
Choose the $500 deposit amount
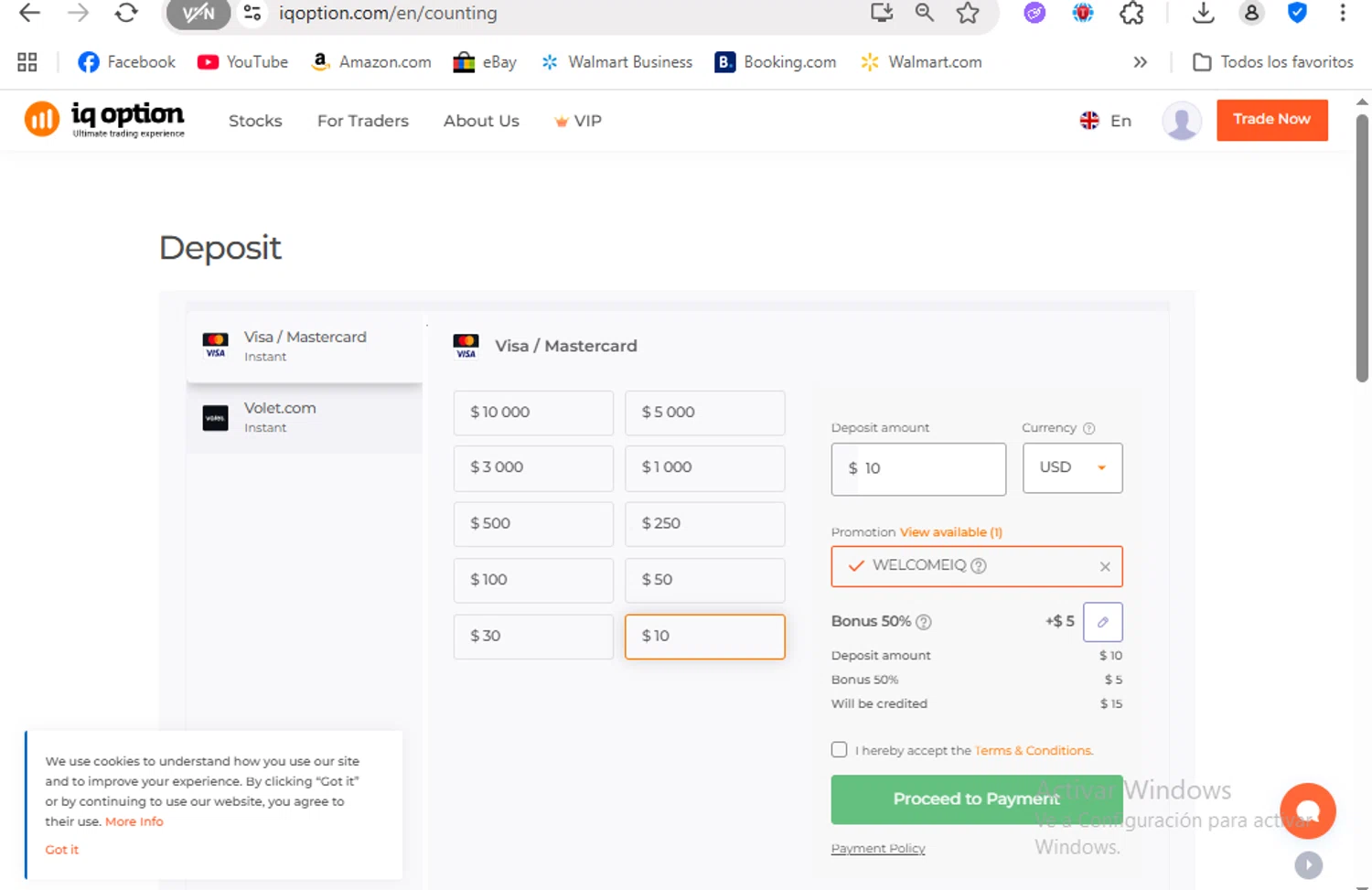(533, 524)
